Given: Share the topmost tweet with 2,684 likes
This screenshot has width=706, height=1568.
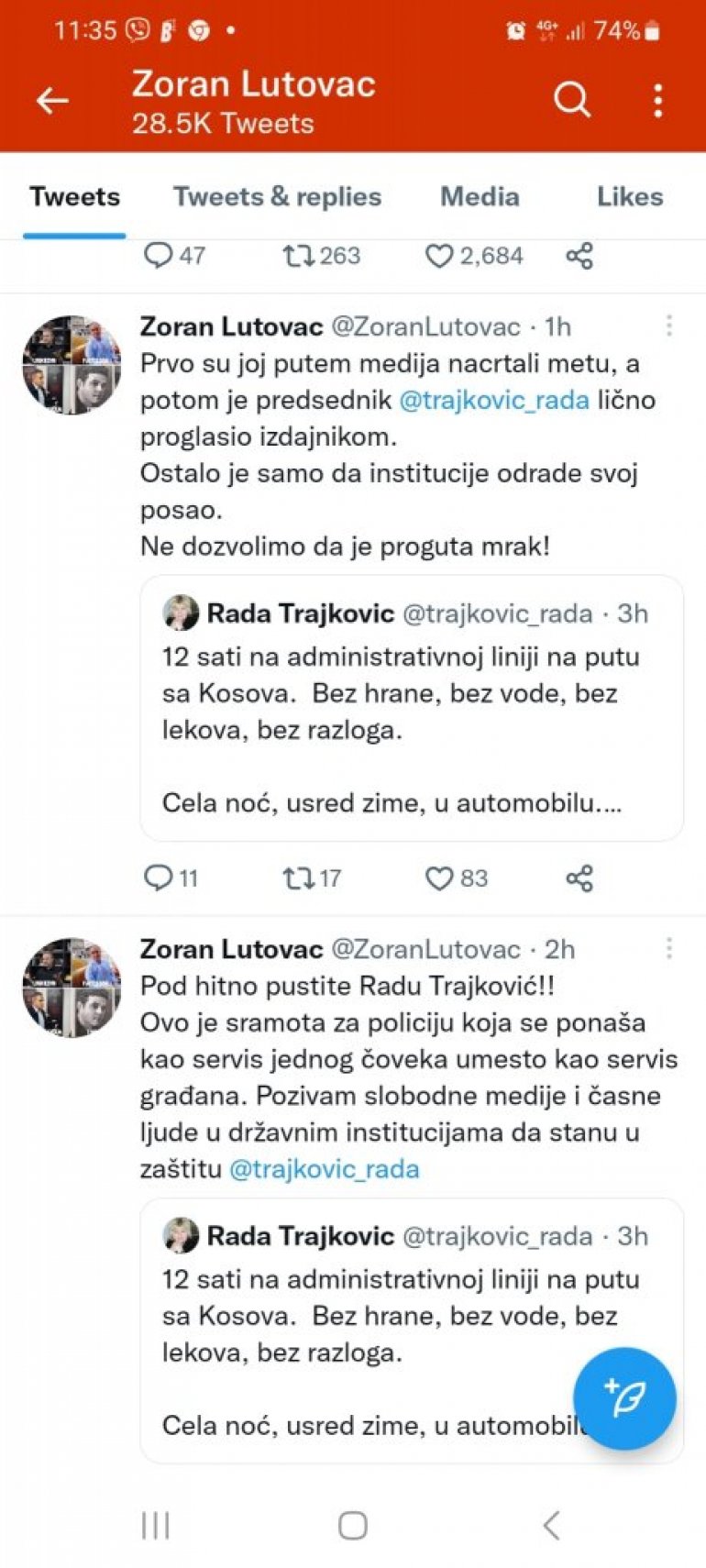Looking at the screenshot, I should (x=579, y=256).
